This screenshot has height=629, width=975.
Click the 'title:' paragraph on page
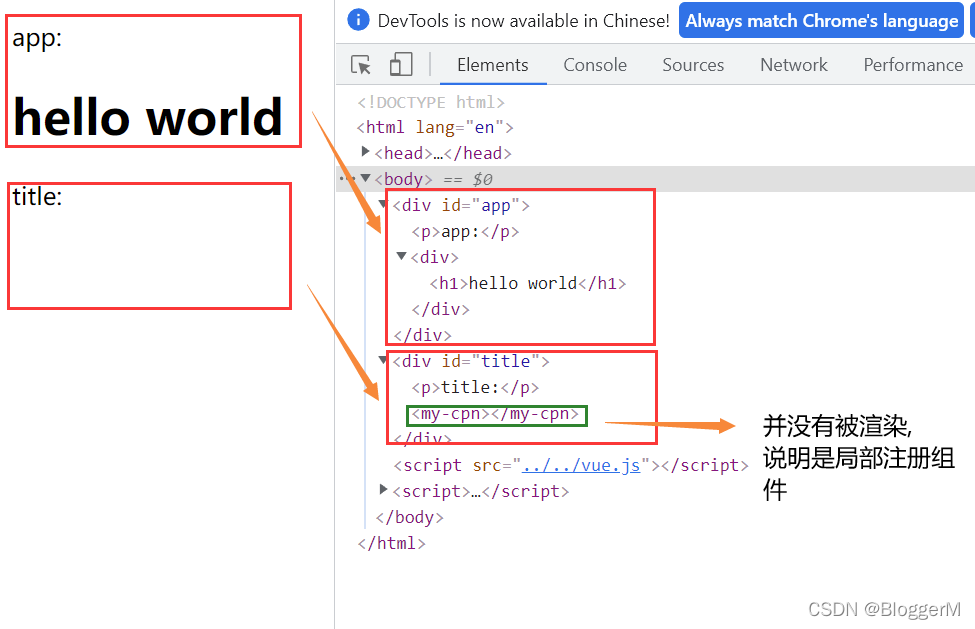(x=37, y=196)
